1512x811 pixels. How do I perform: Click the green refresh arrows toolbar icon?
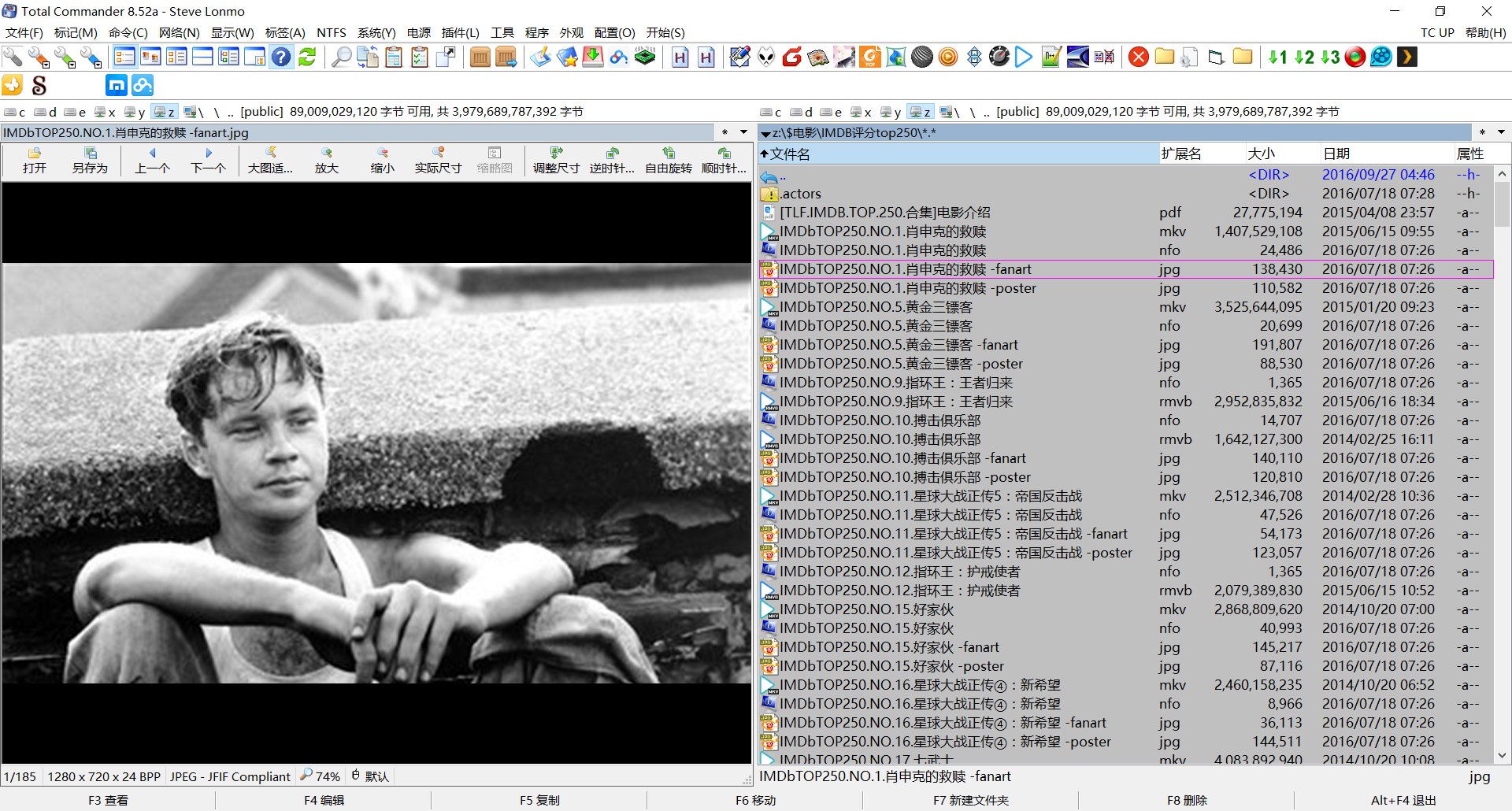click(307, 57)
